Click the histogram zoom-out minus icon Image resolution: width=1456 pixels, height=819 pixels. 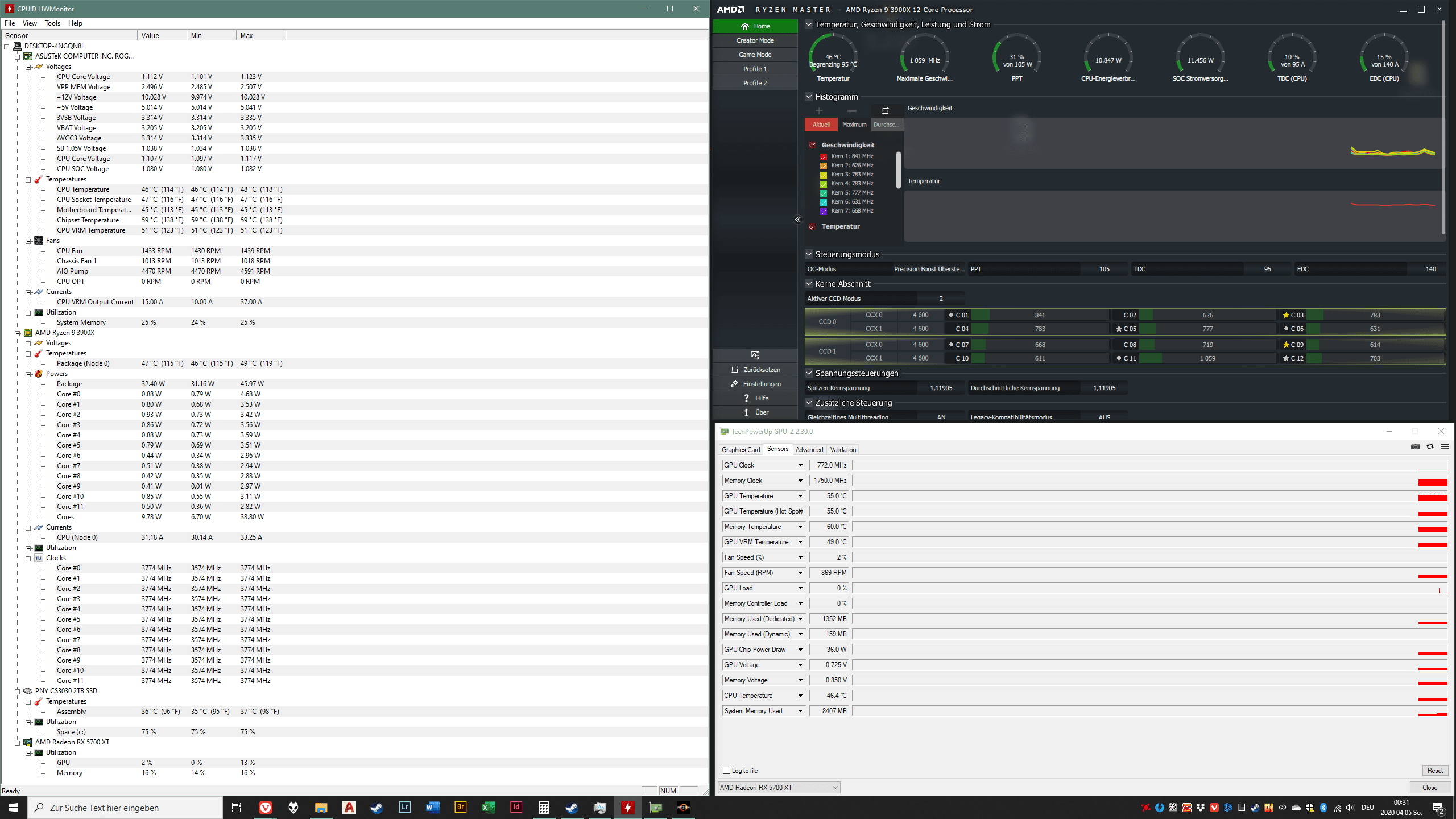(851, 111)
